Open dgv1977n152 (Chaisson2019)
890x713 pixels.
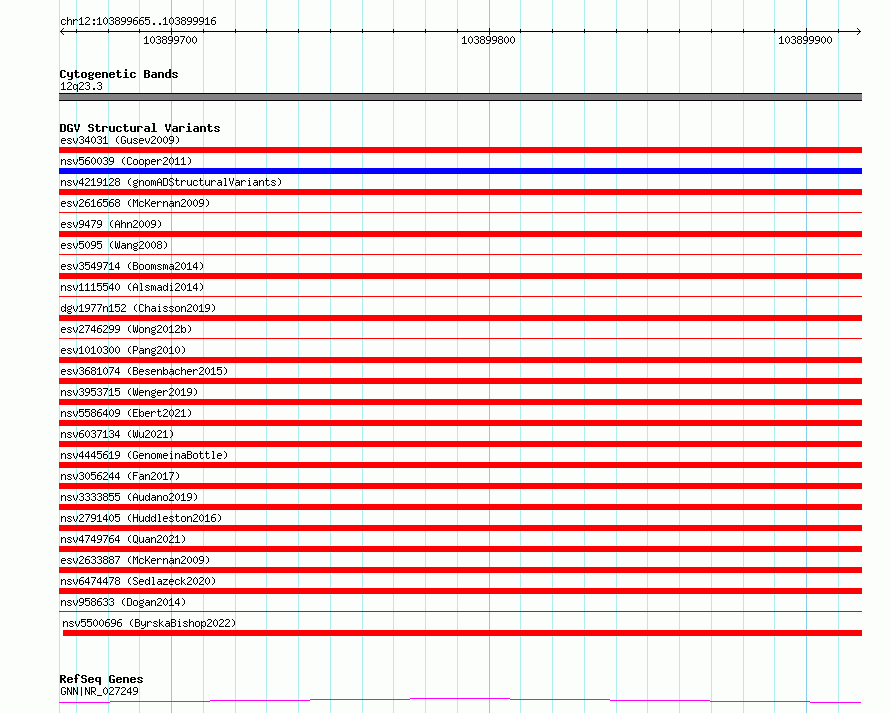138,308
